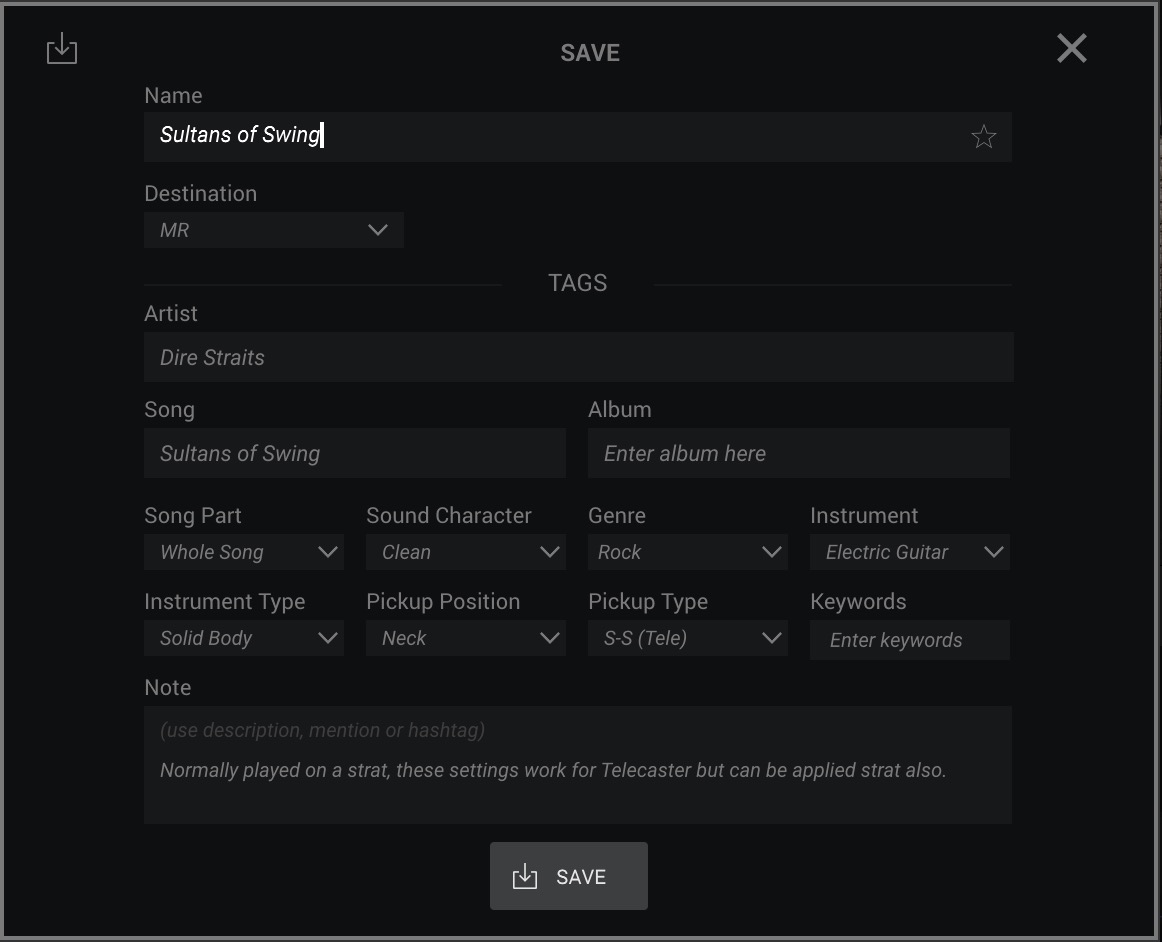1162x942 pixels.
Task: Click the Song field with Sultans of Swing
Action: pos(354,453)
